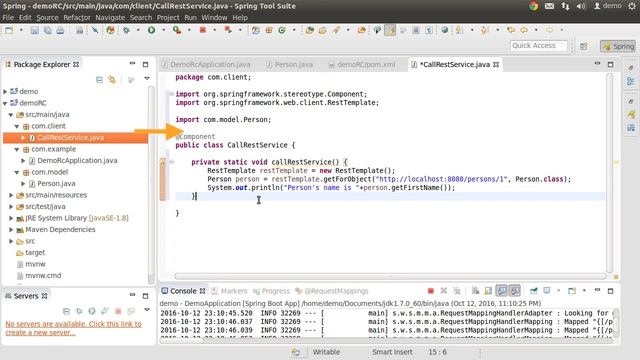This screenshot has height=360, width=640.
Task: Select DemoRcApplication.java in Package Explorer
Action: tap(77, 161)
